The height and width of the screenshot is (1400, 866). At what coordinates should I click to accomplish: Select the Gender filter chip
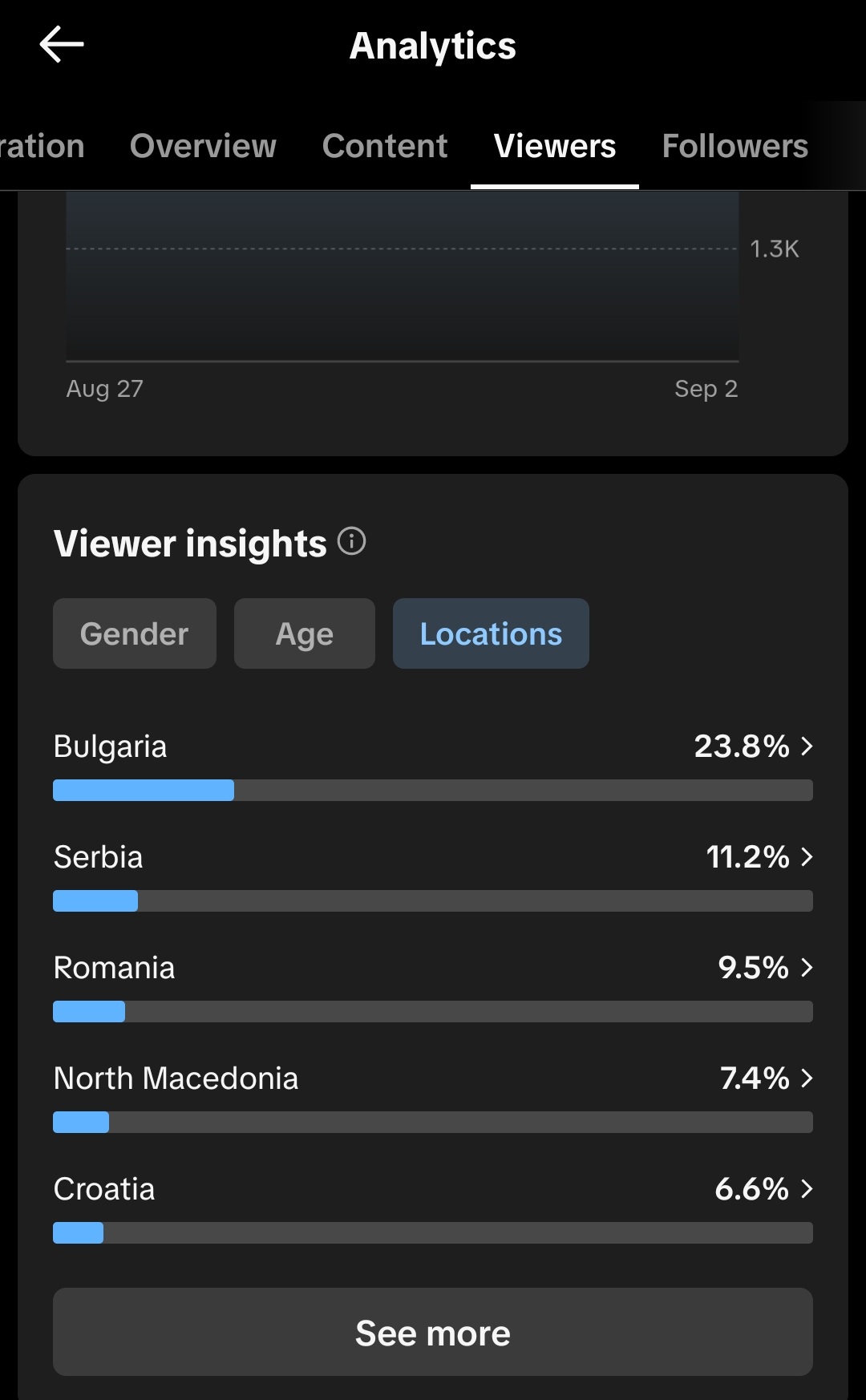(135, 633)
